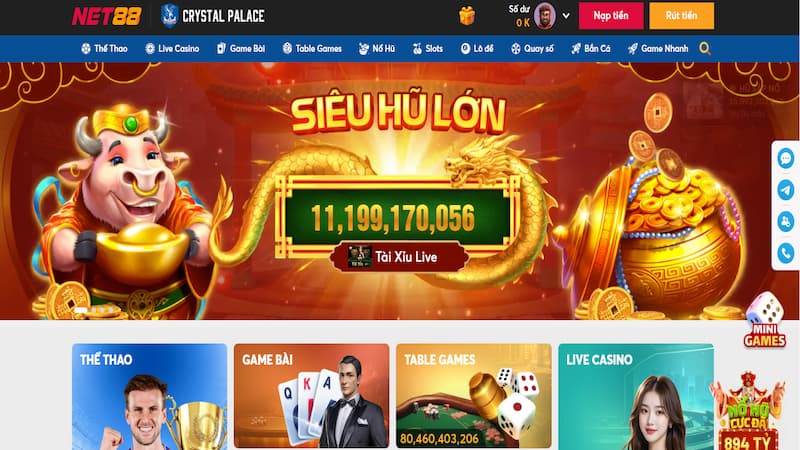Open the Game Bài category card

pyautogui.click(x=311, y=396)
